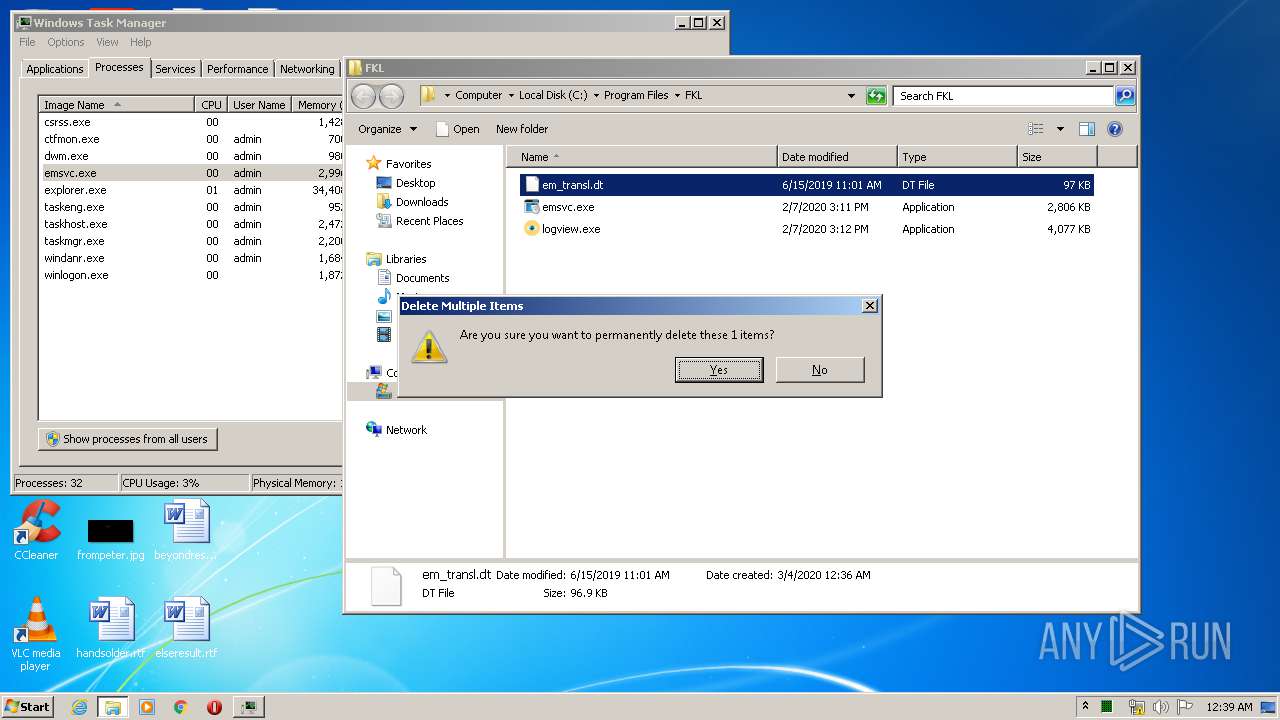Click Show processes from all users button
This screenshot has width=1280, height=720.
128,439
